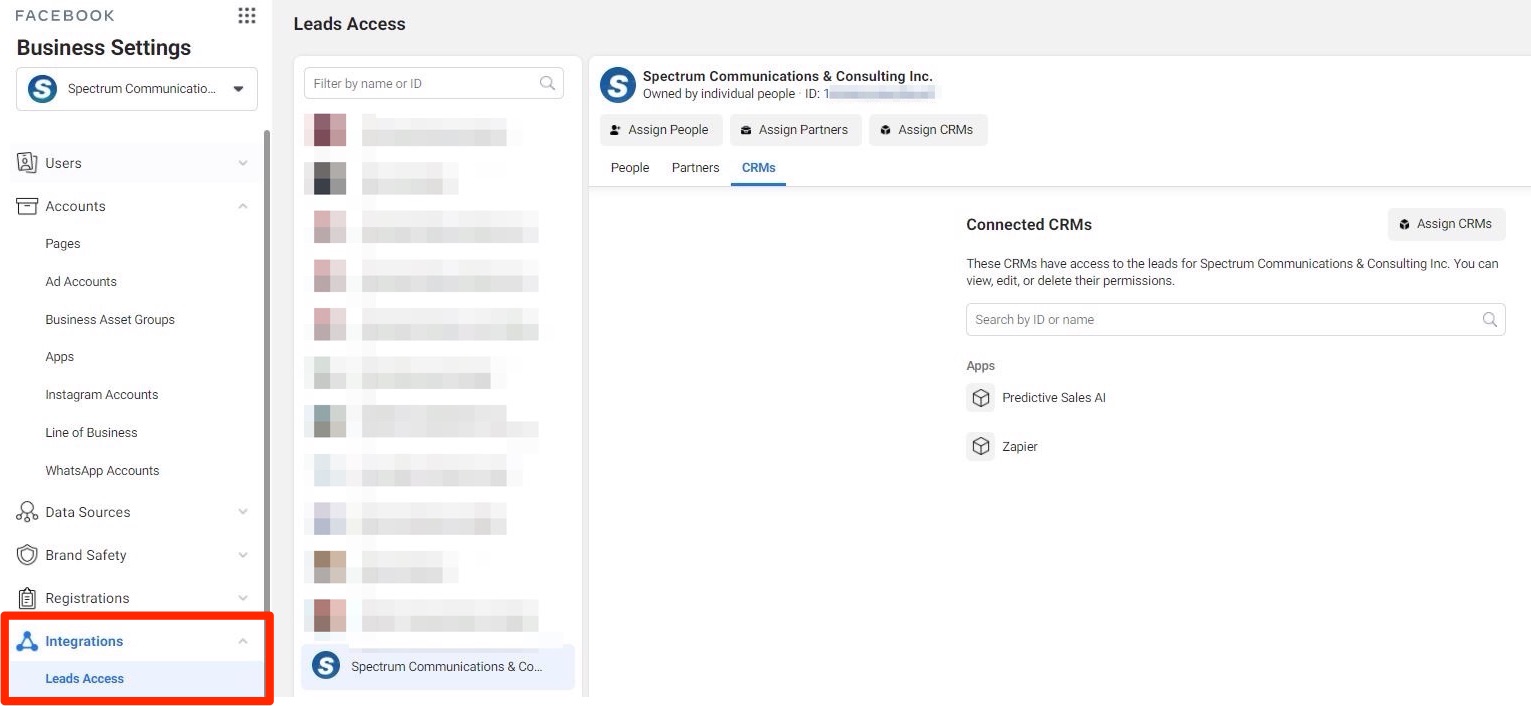The width and height of the screenshot is (1531, 706).
Task: Click the Registrations clipboard icon
Action: (x=27, y=598)
